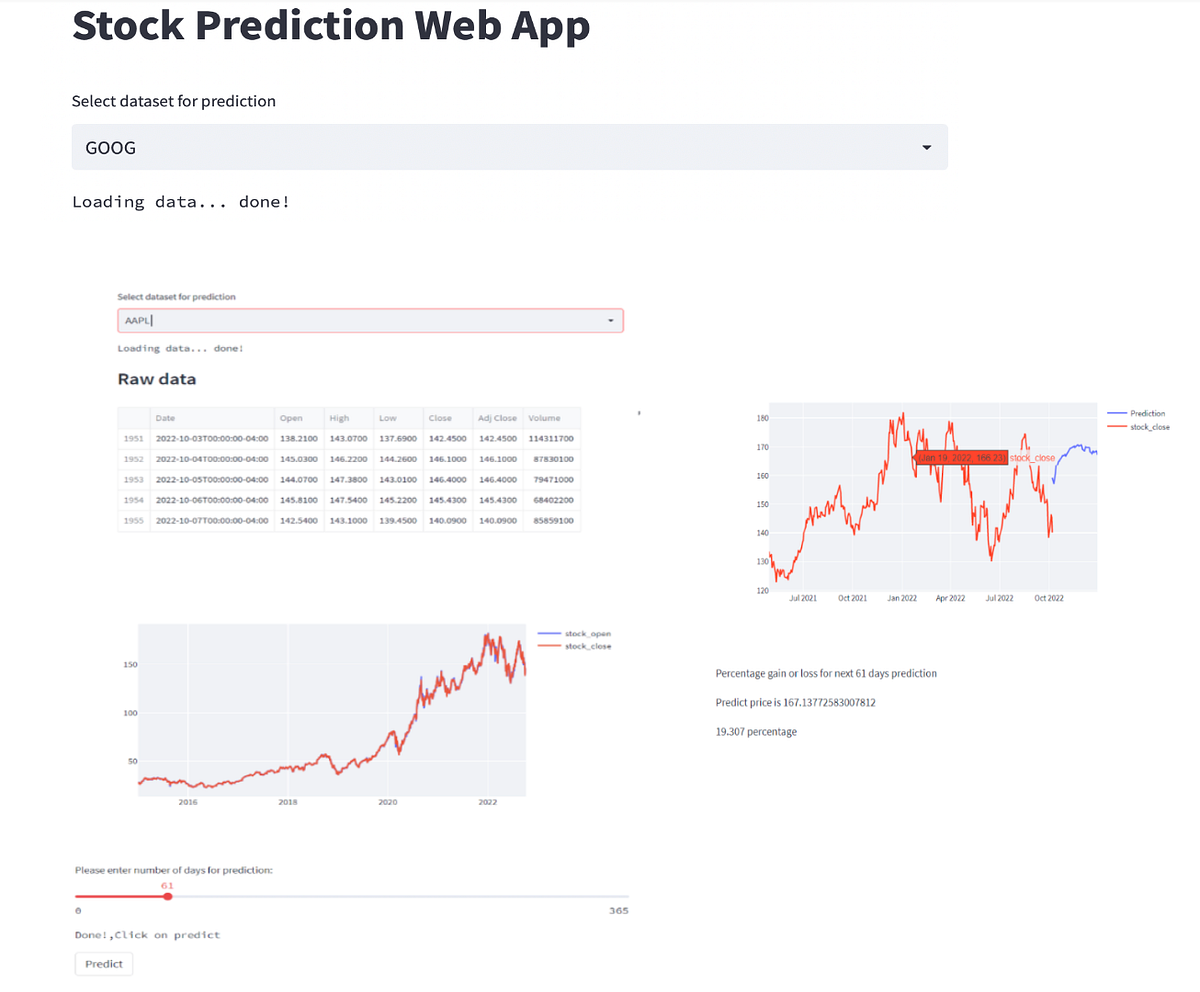
Task: Click the Jan 19, 2022 chart tooltip
Action: tap(961, 457)
